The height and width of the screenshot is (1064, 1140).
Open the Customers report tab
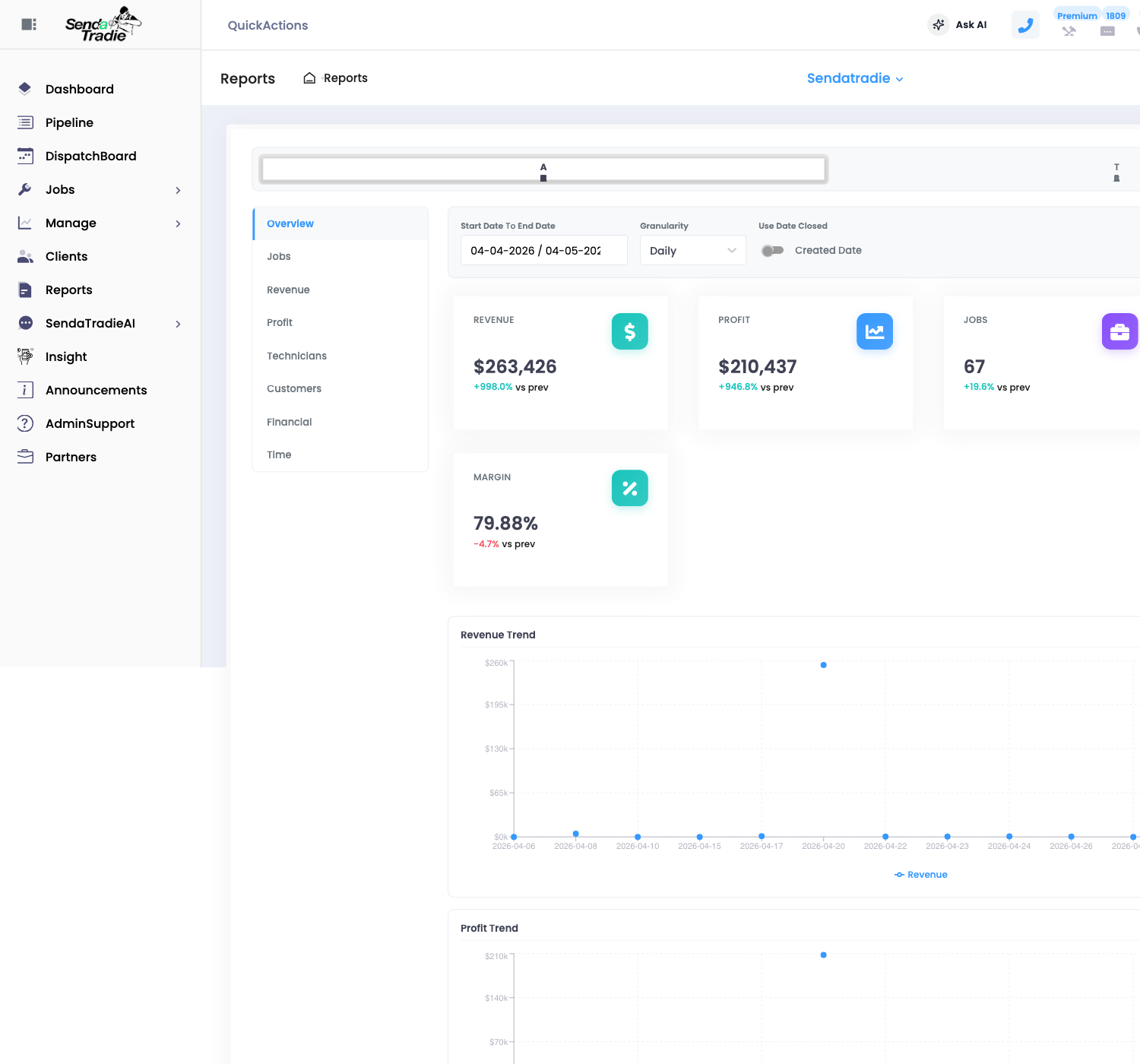[340, 388]
